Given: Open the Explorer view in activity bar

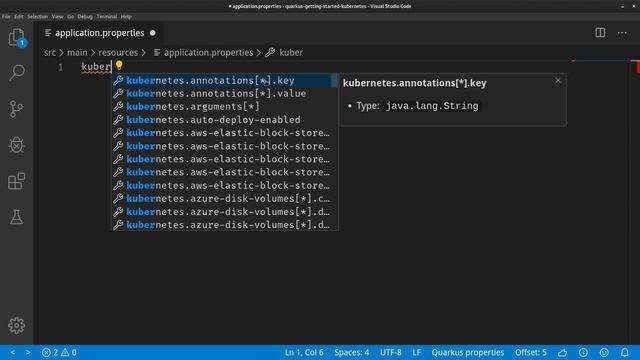Looking at the screenshot, I should (16, 37).
